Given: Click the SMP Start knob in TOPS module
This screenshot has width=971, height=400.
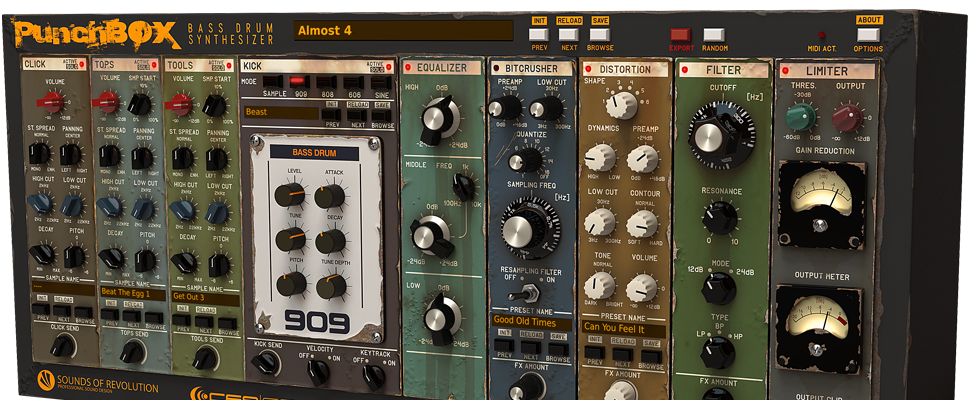Looking at the screenshot, I should tap(141, 103).
